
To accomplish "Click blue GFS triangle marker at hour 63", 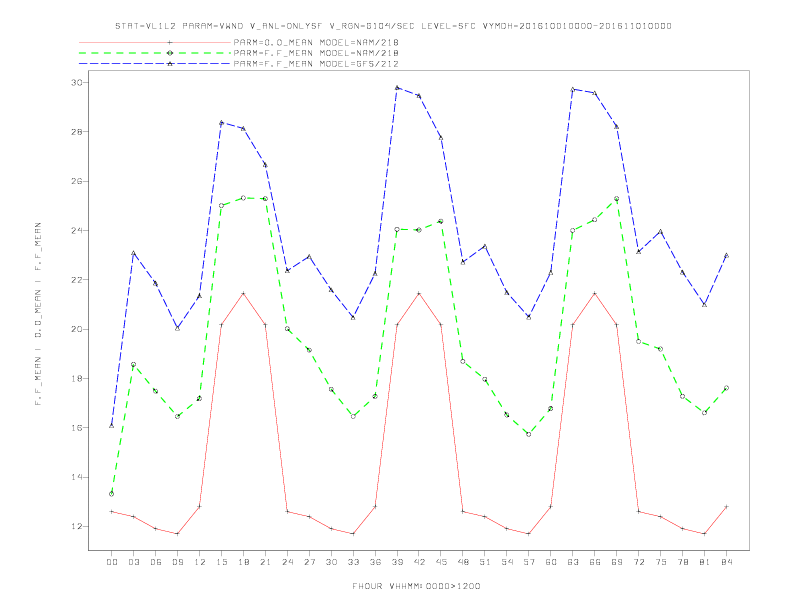I will (573, 89).
